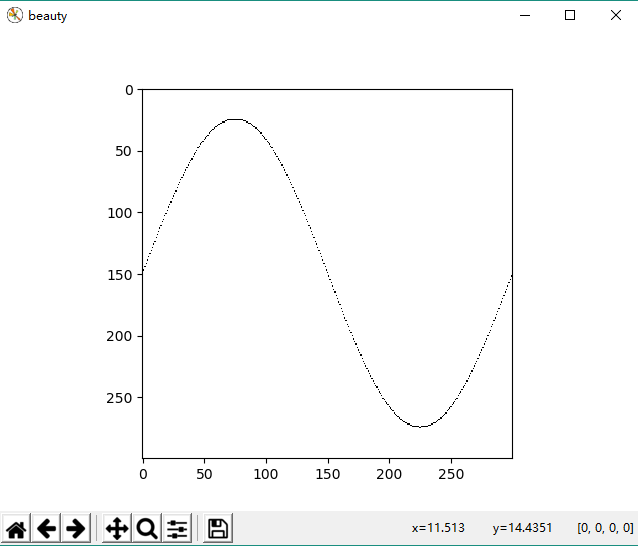The height and width of the screenshot is (546, 638).
Task: Click x-axis tick label 200
Action: [389, 474]
